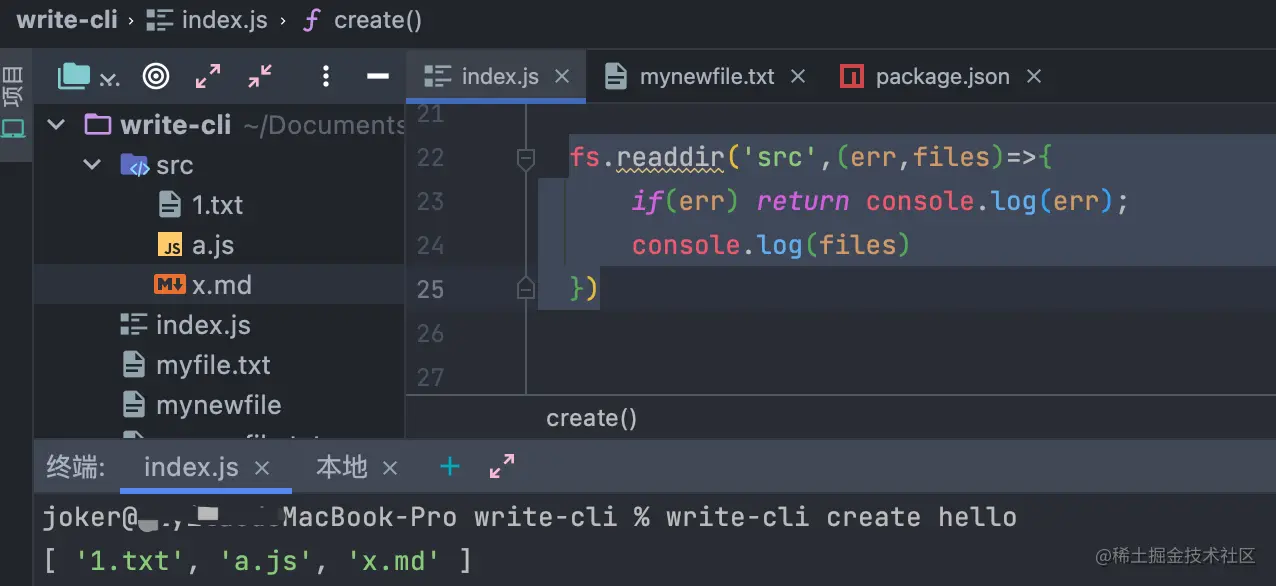Image resolution: width=1276 pixels, height=586 pixels.
Task: Open index.js in the project tree
Action: coord(203,325)
